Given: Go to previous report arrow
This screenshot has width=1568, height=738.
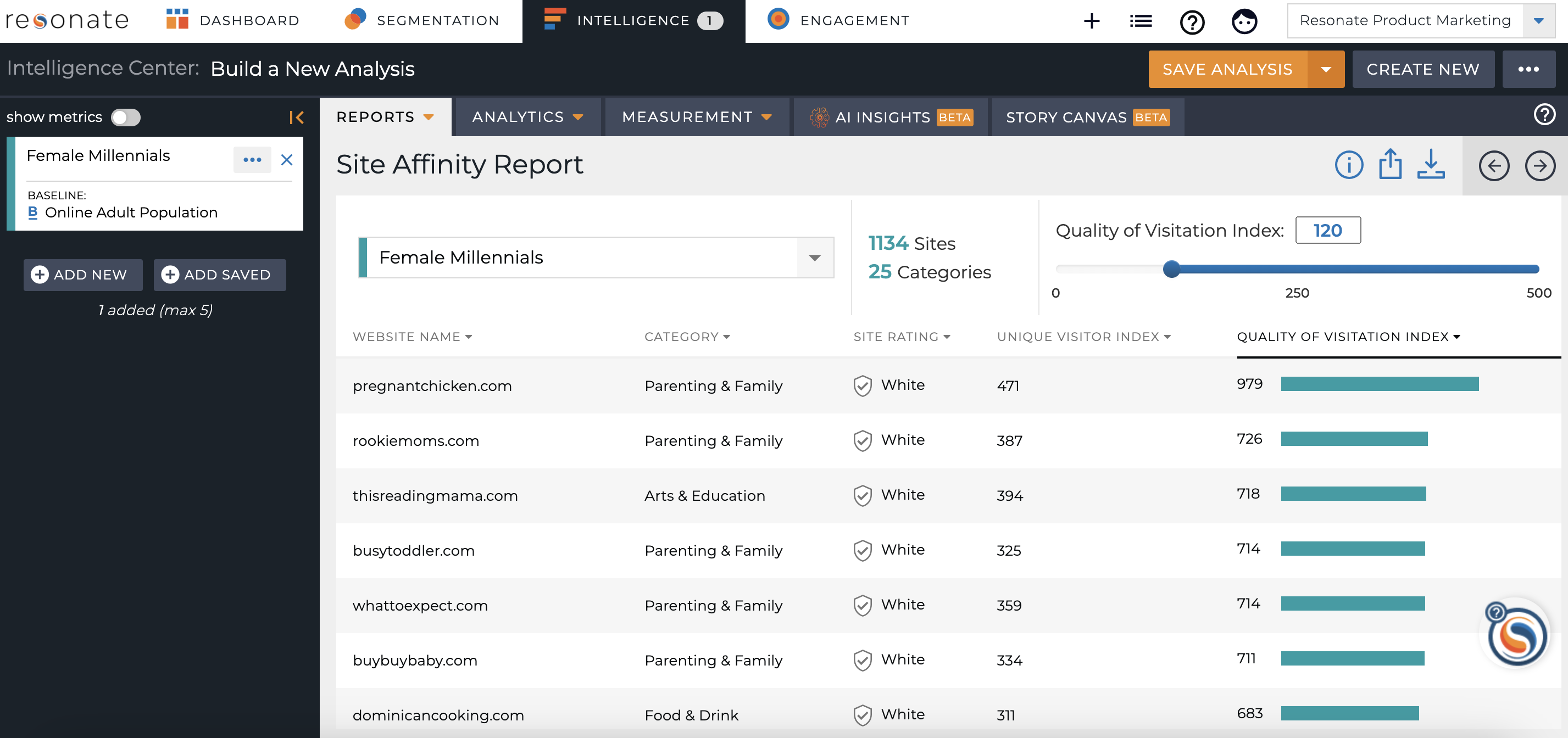Looking at the screenshot, I should [1494, 165].
